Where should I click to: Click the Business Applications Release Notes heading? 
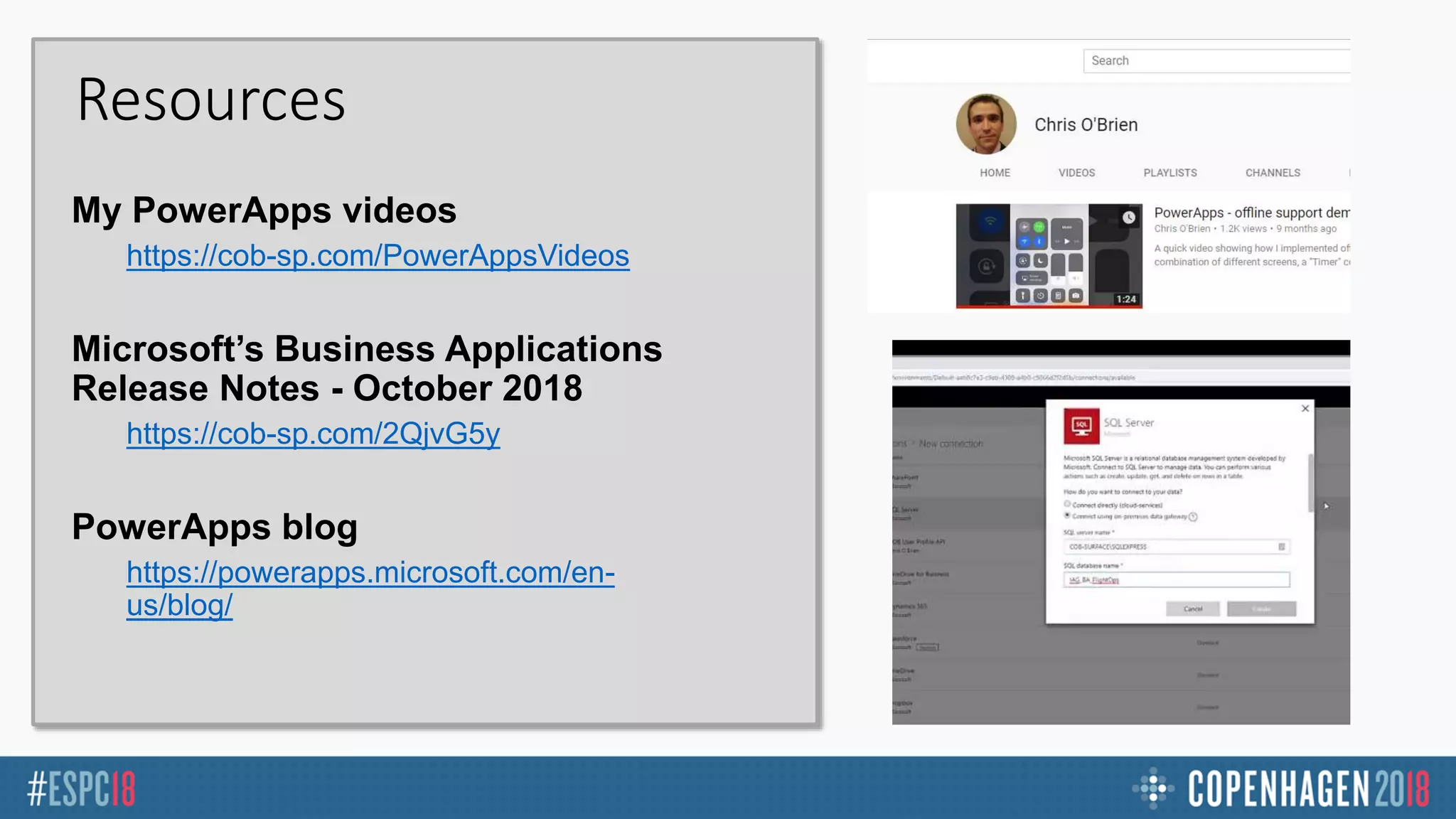(367, 368)
